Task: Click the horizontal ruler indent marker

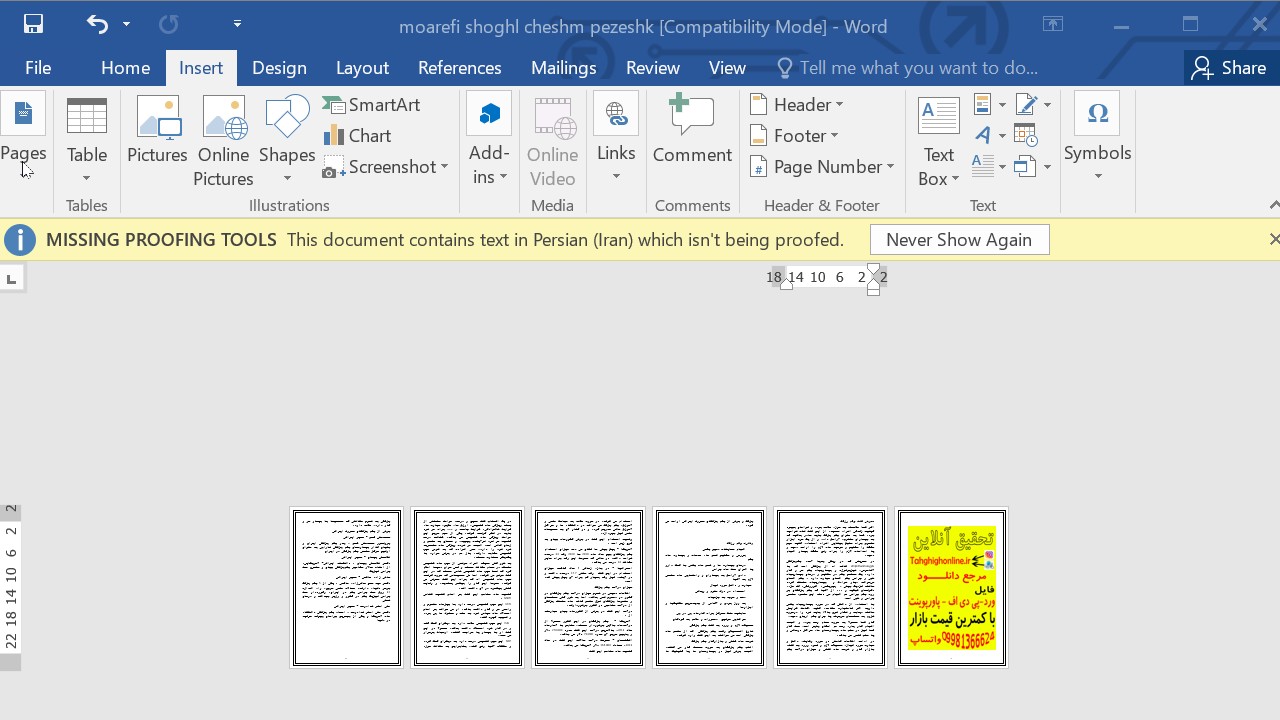Action: (873, 279)
